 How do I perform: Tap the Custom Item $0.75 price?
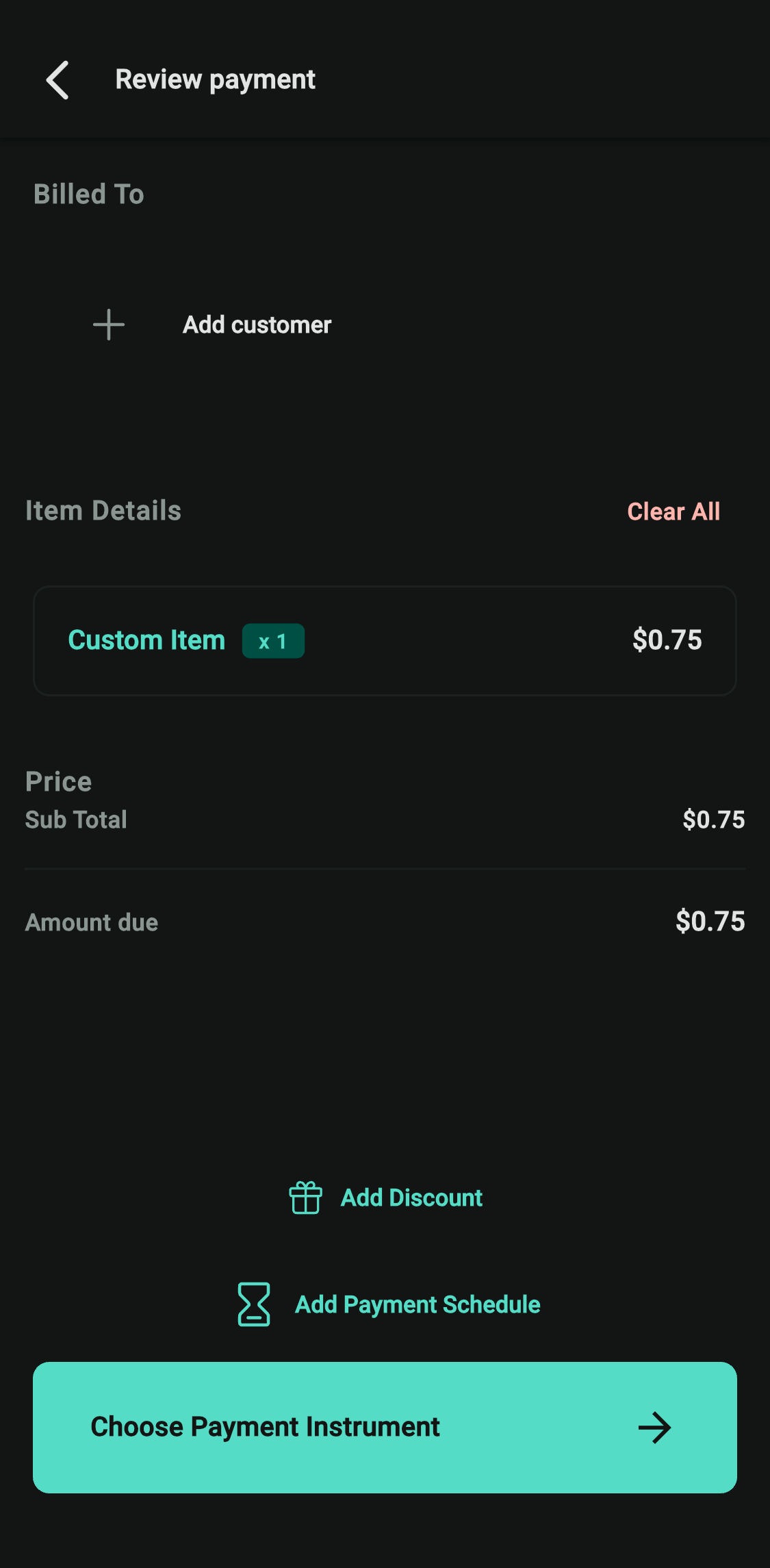(x=667, y=640)
